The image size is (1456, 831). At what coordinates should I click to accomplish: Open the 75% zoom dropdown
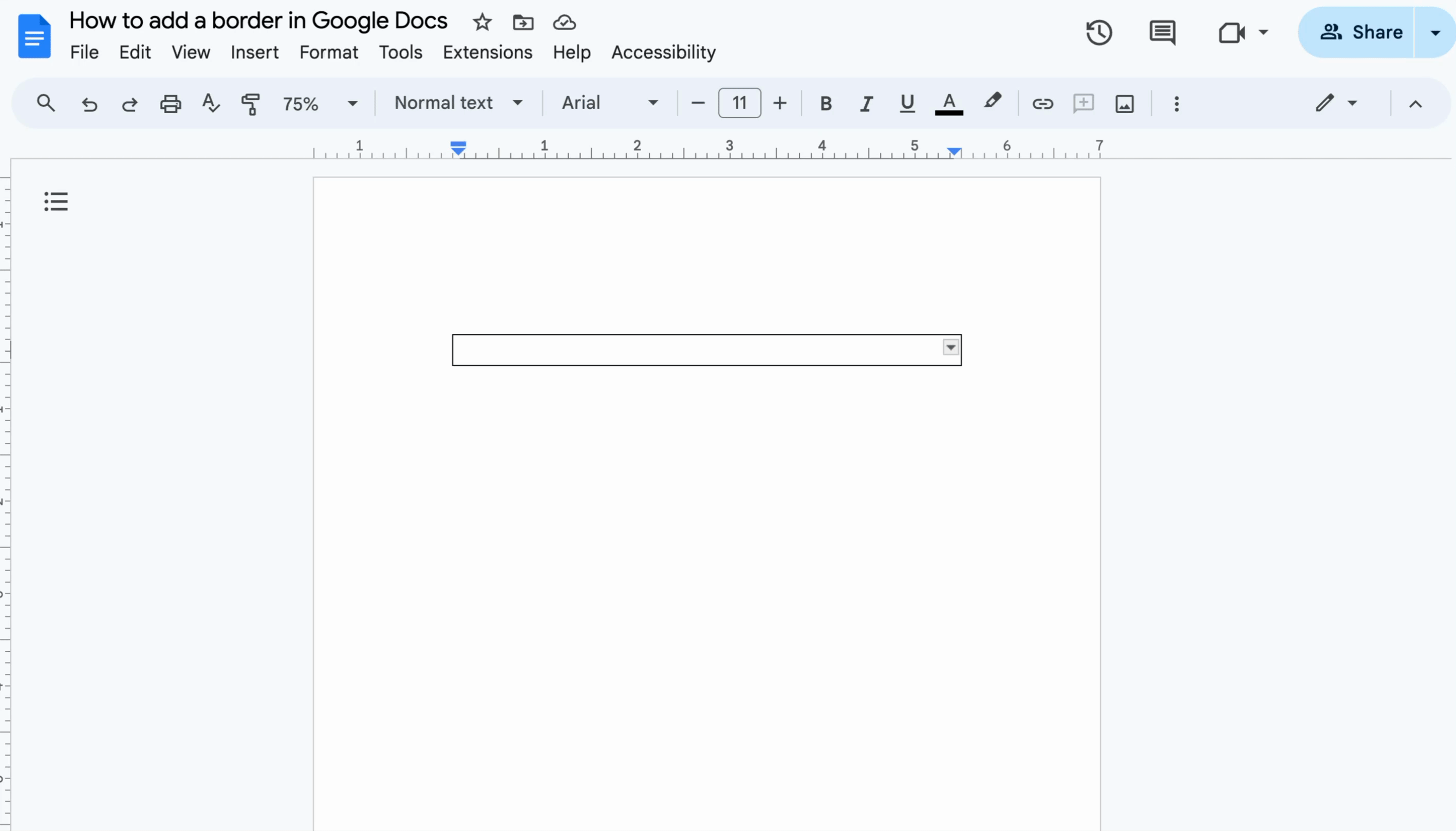click(x=320, y=104)
